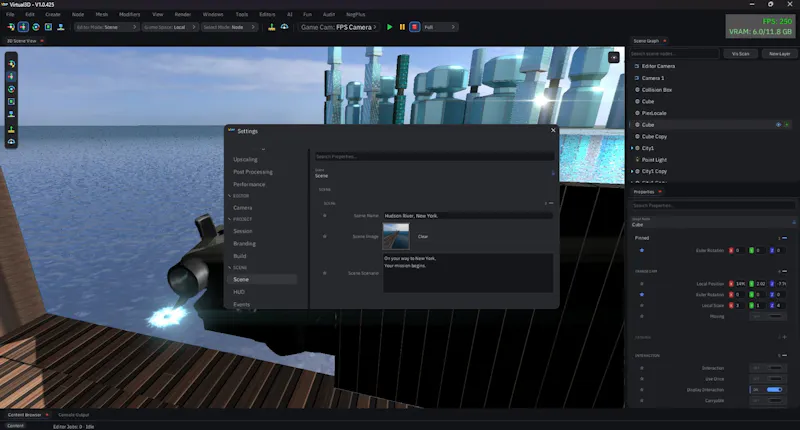The height and width of the screenshot is (430, 800).
Task: Switch to the Console Output tab
Action: pyautogui.click(x=73, y=415)
